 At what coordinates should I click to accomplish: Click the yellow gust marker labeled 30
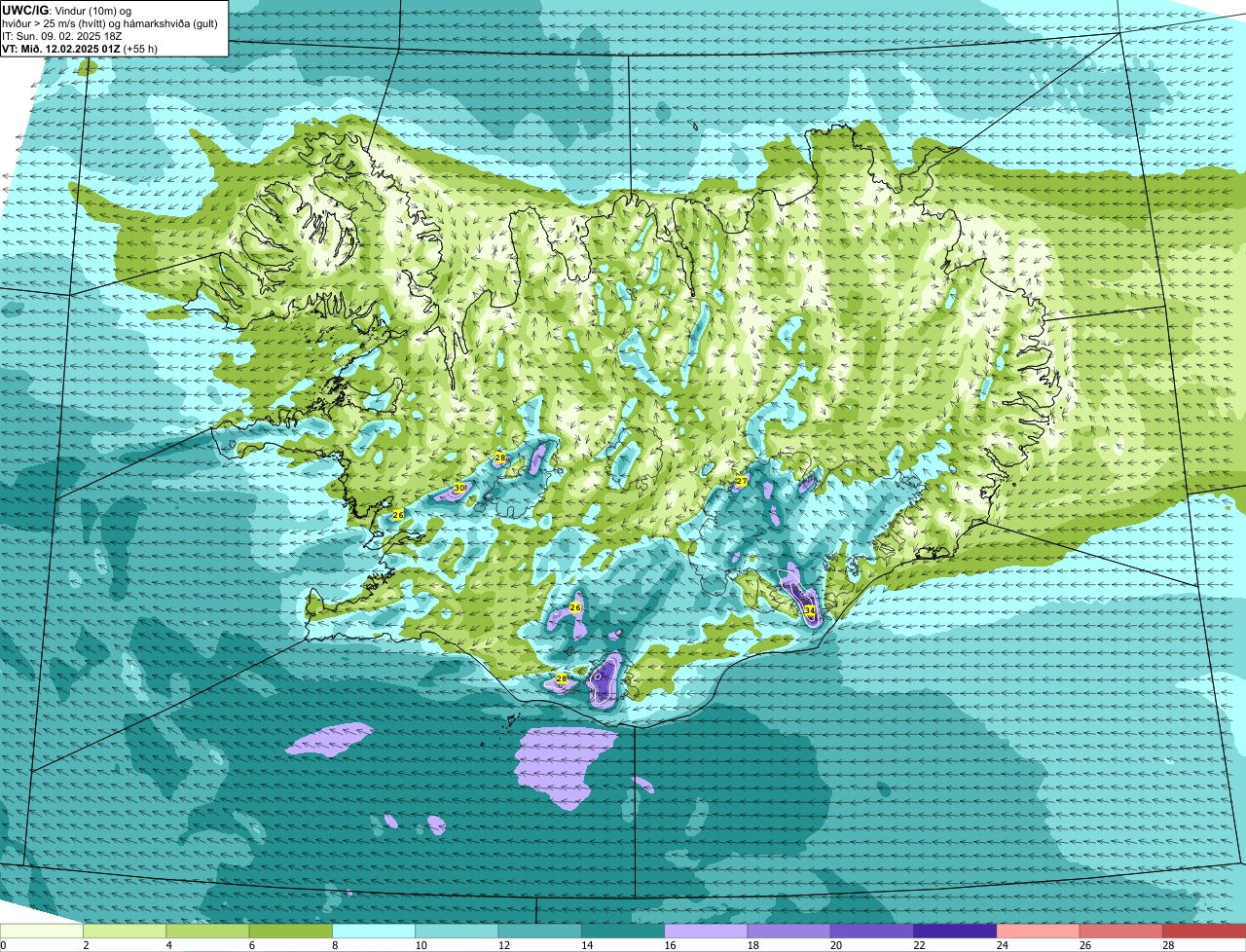tap(459, 488)
